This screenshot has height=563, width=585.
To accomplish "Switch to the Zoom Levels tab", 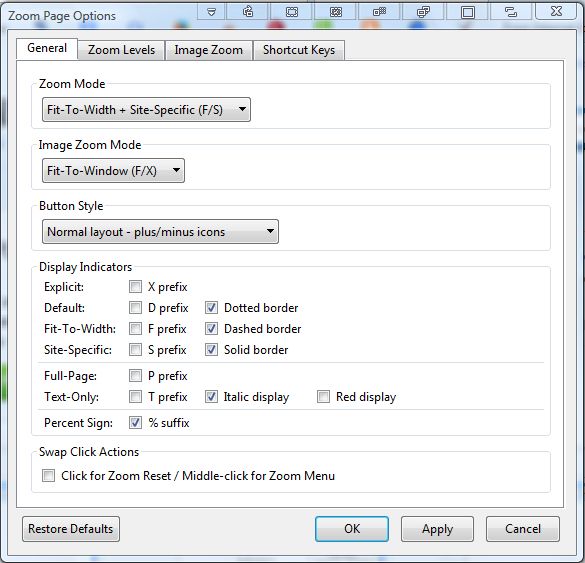I will coord(121,50).
